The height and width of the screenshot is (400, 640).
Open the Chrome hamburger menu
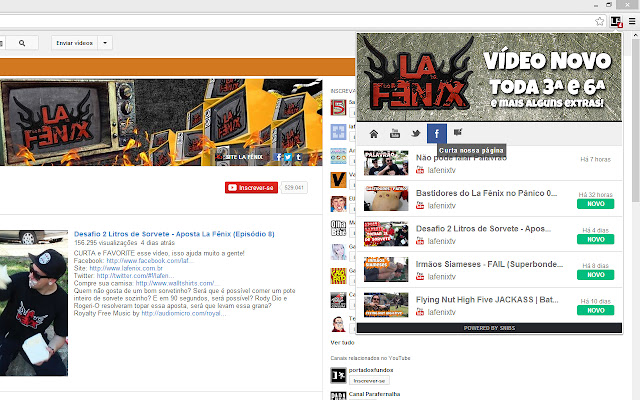(632, 21)
